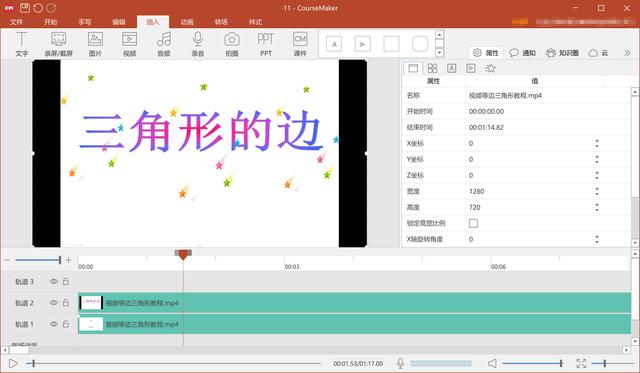Select the plain square shape in gallery
Image resolution: width=640 pixels, height=373 pixels.
[391, 44]
